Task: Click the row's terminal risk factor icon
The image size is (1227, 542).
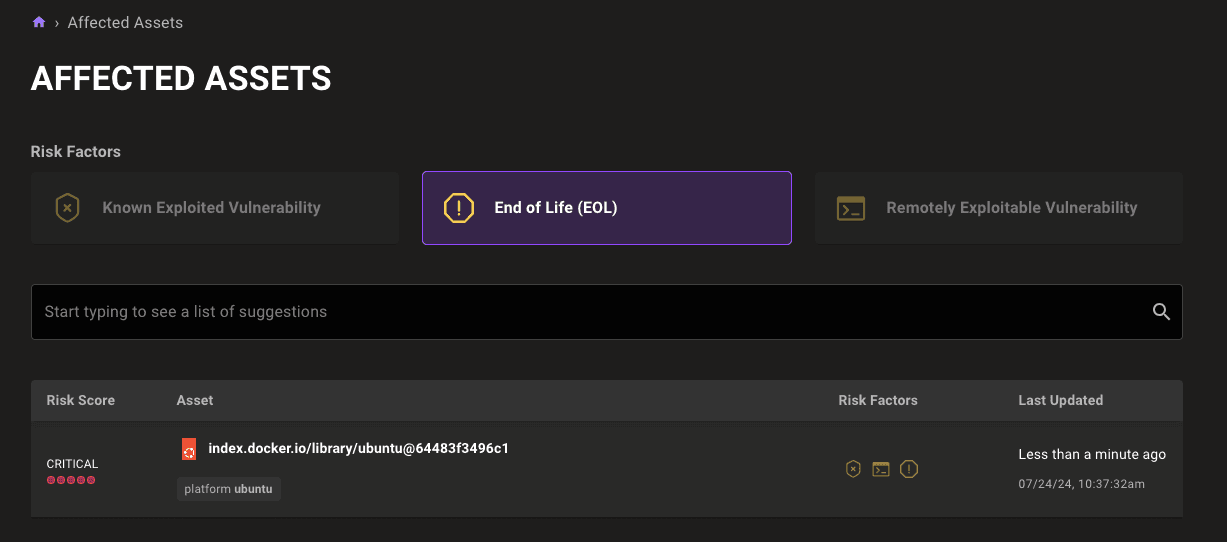Action: pyautogui.click(x=881, y=469)
